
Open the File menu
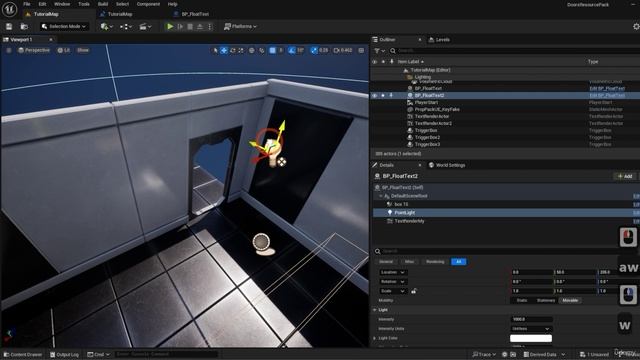[27, 4]
